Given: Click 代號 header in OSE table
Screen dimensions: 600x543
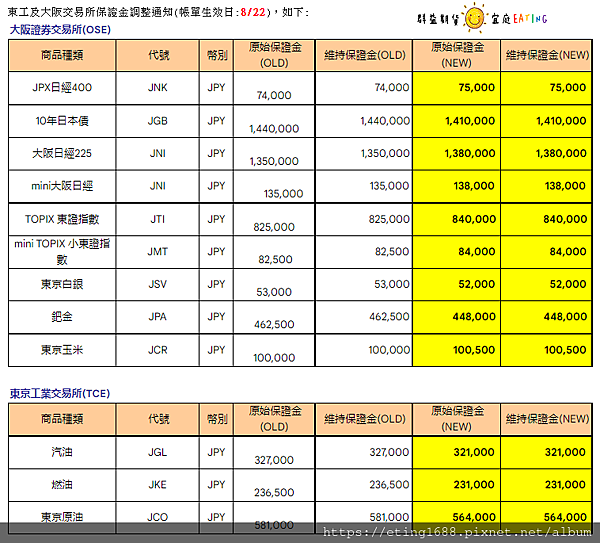Looking at the screenshot, I should click(x=158, y=55).
